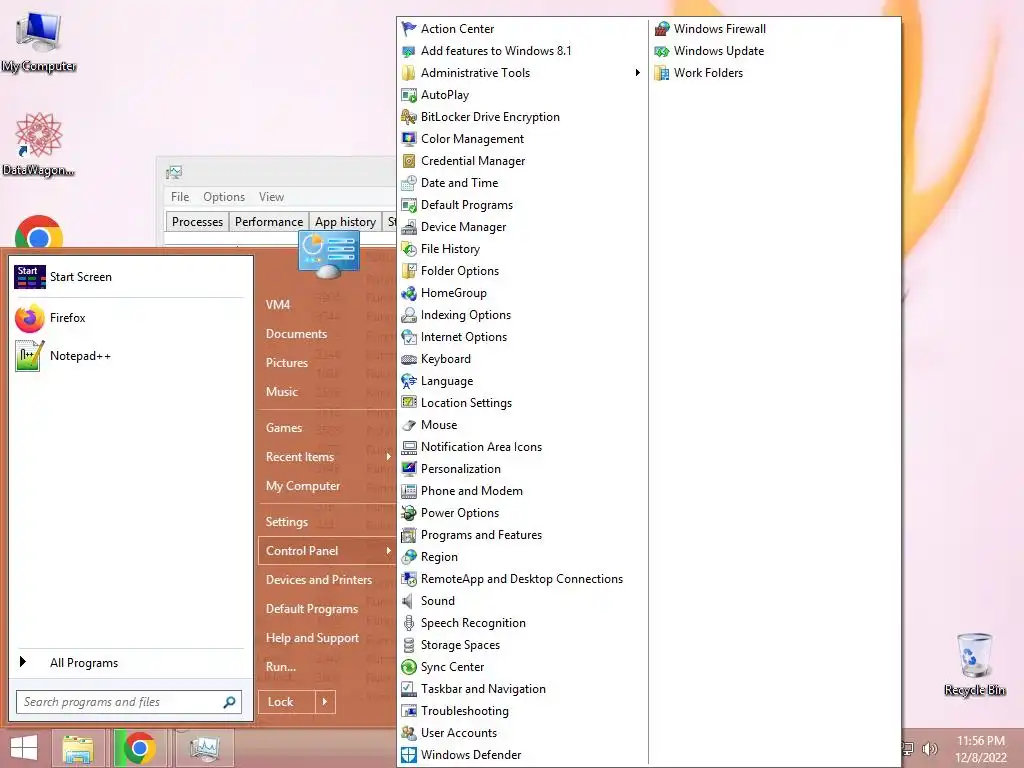The image size is (1024, 768).
Task: Click Date and Time clock icon
Action: click(x=409, y=183)
